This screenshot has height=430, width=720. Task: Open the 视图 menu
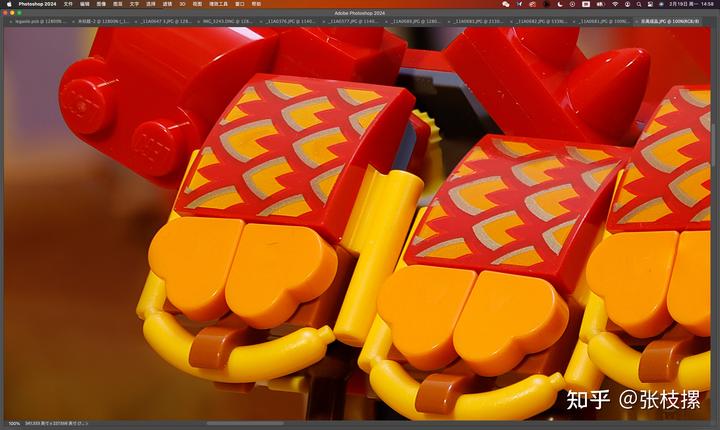coord(197,4)
